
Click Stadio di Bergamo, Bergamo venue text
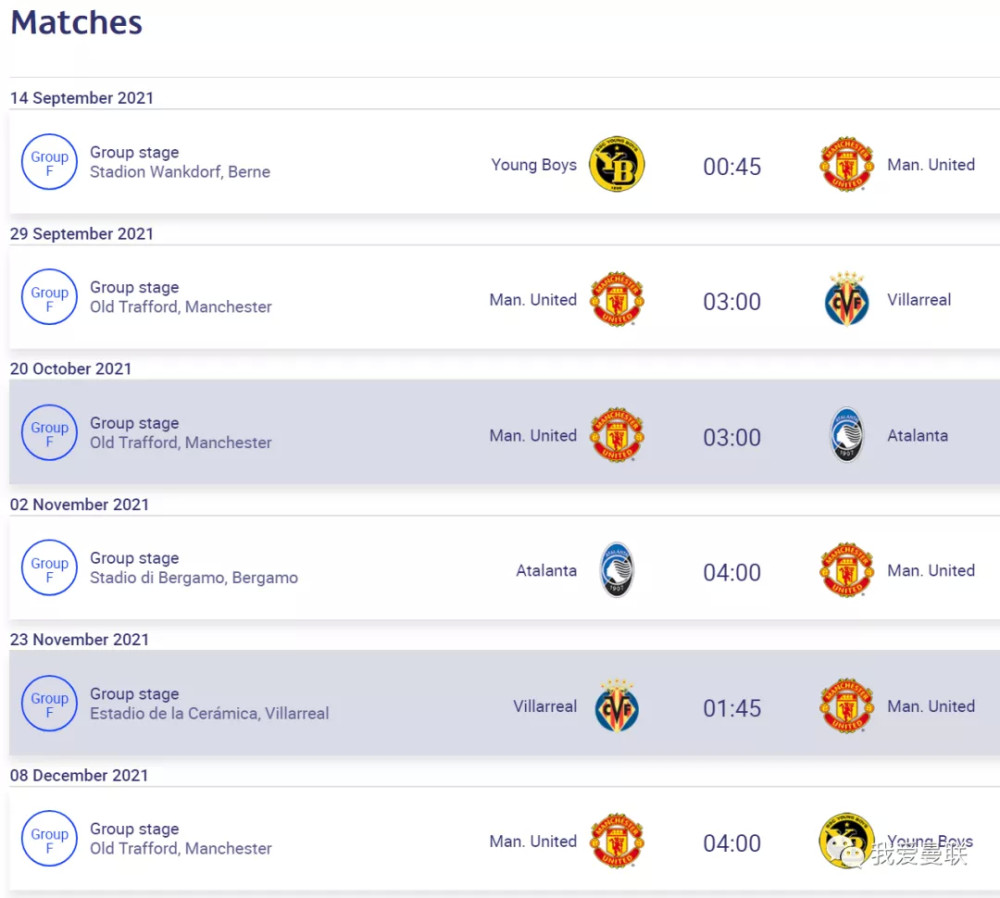coord(193,578)
